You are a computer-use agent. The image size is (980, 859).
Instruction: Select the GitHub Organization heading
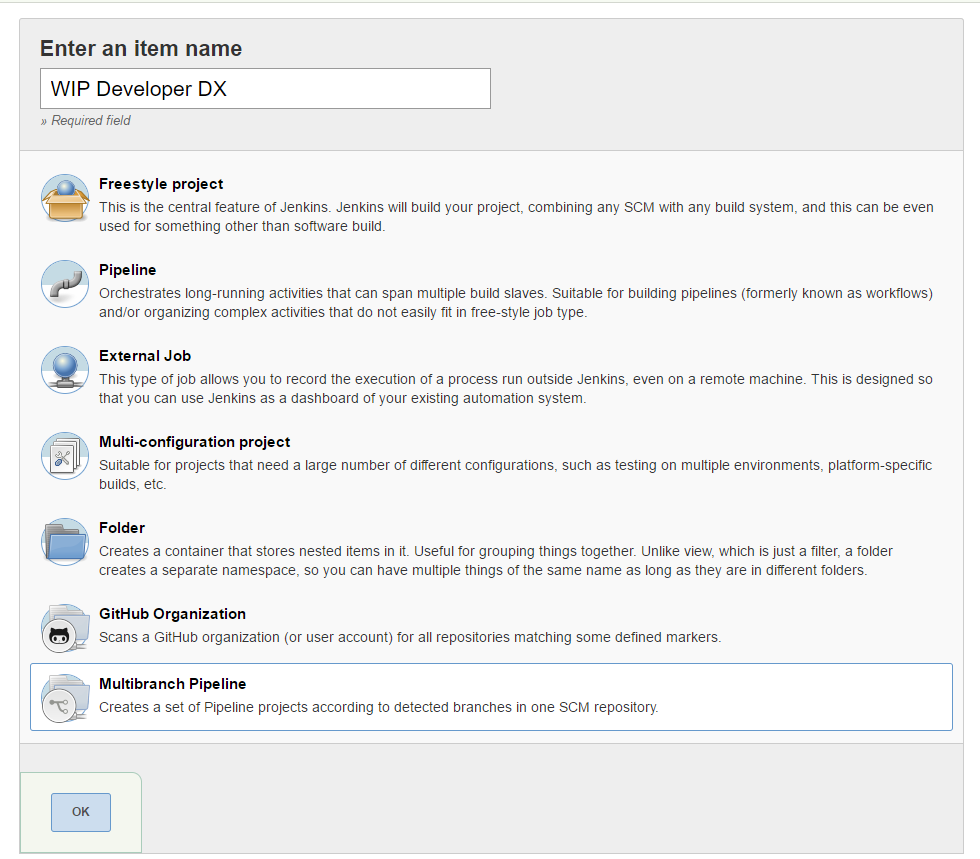click(172, 613)
